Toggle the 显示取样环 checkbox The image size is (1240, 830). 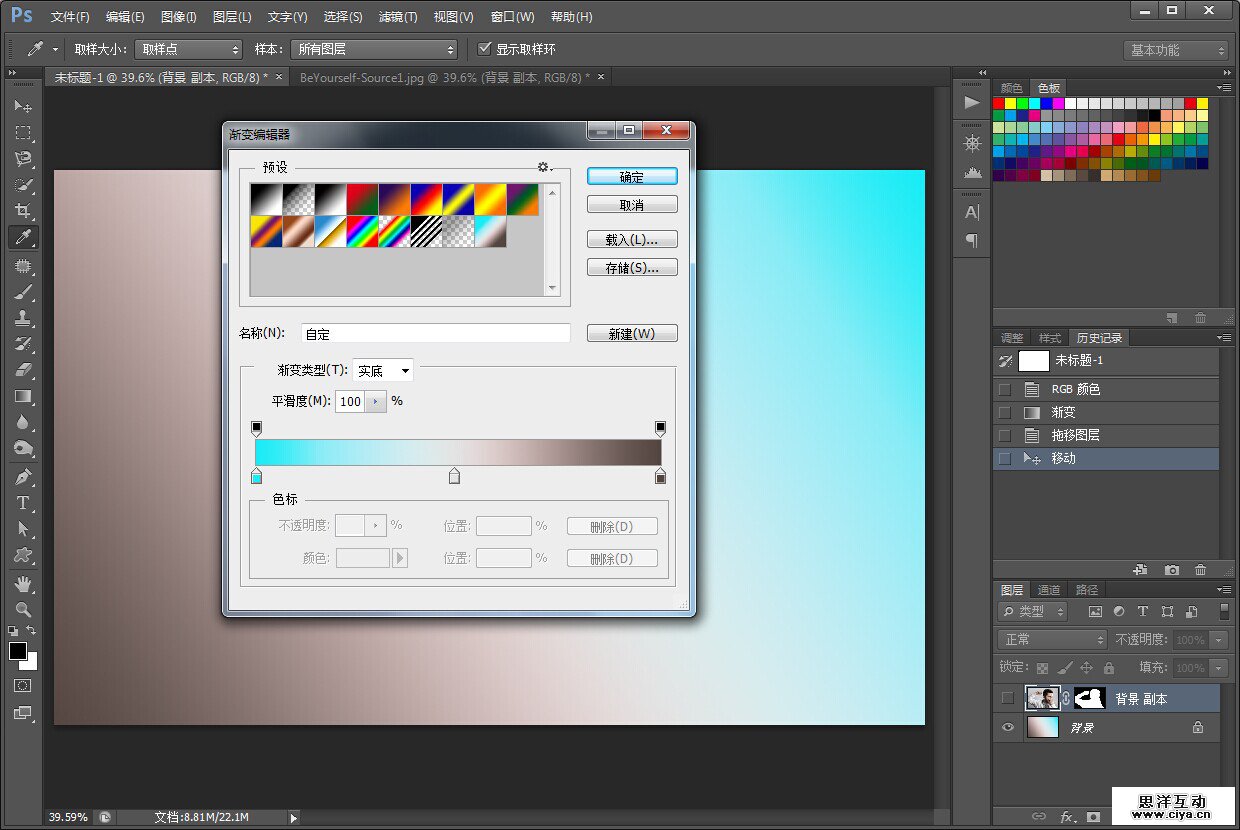coord(485,49)
